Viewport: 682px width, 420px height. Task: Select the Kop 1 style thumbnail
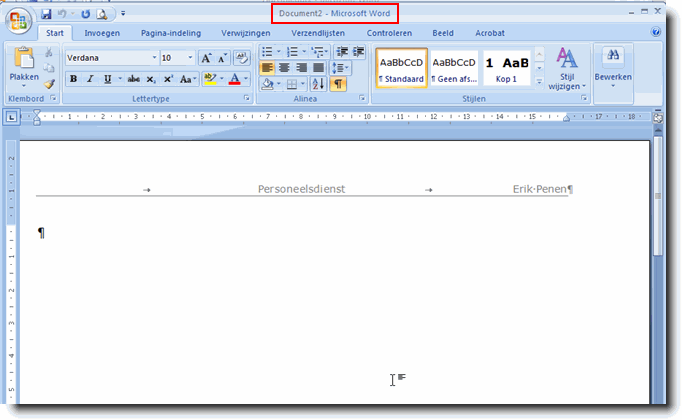(x=507, y=67)
